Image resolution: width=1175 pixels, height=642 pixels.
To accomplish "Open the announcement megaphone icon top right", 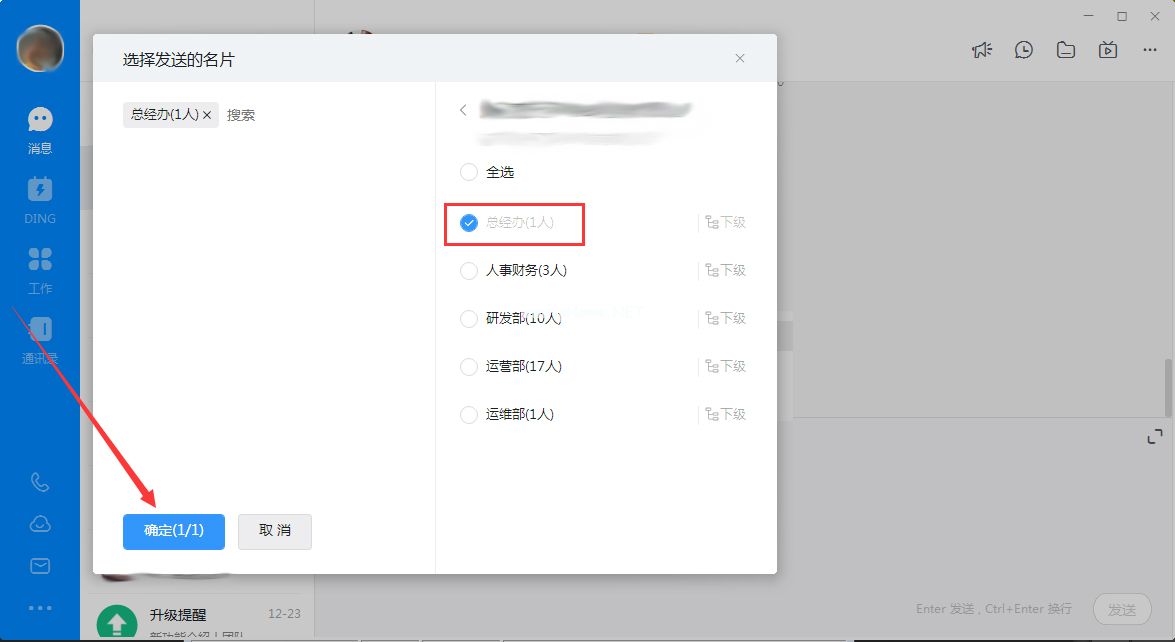I will 981,48.
